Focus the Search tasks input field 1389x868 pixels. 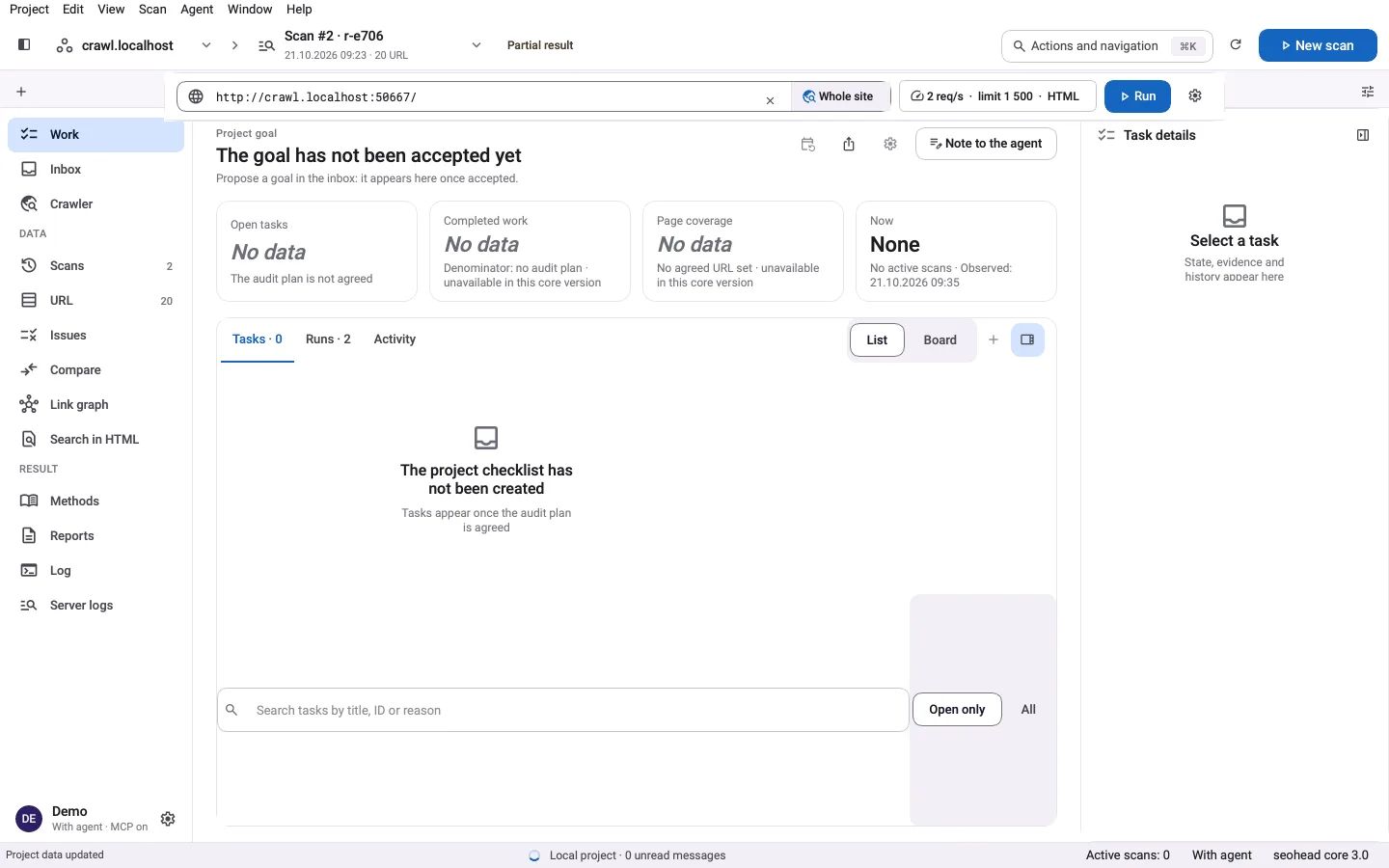pos(563,710)
